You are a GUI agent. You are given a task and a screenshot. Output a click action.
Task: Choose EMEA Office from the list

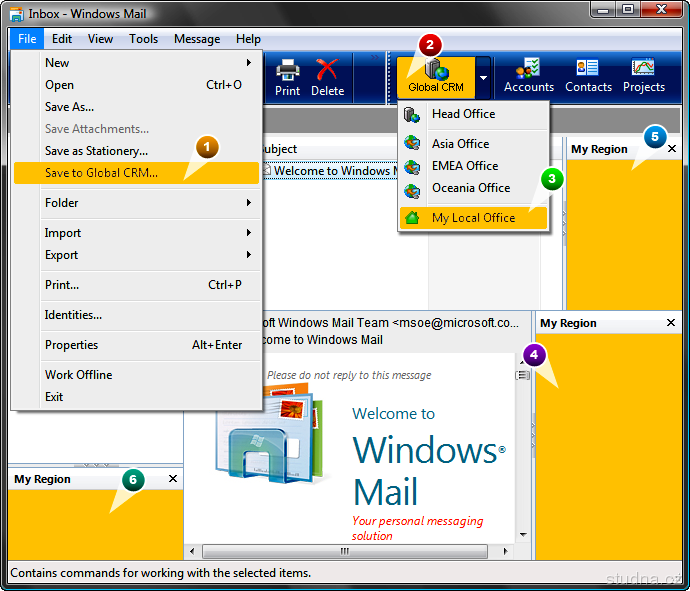click(464, 166)
